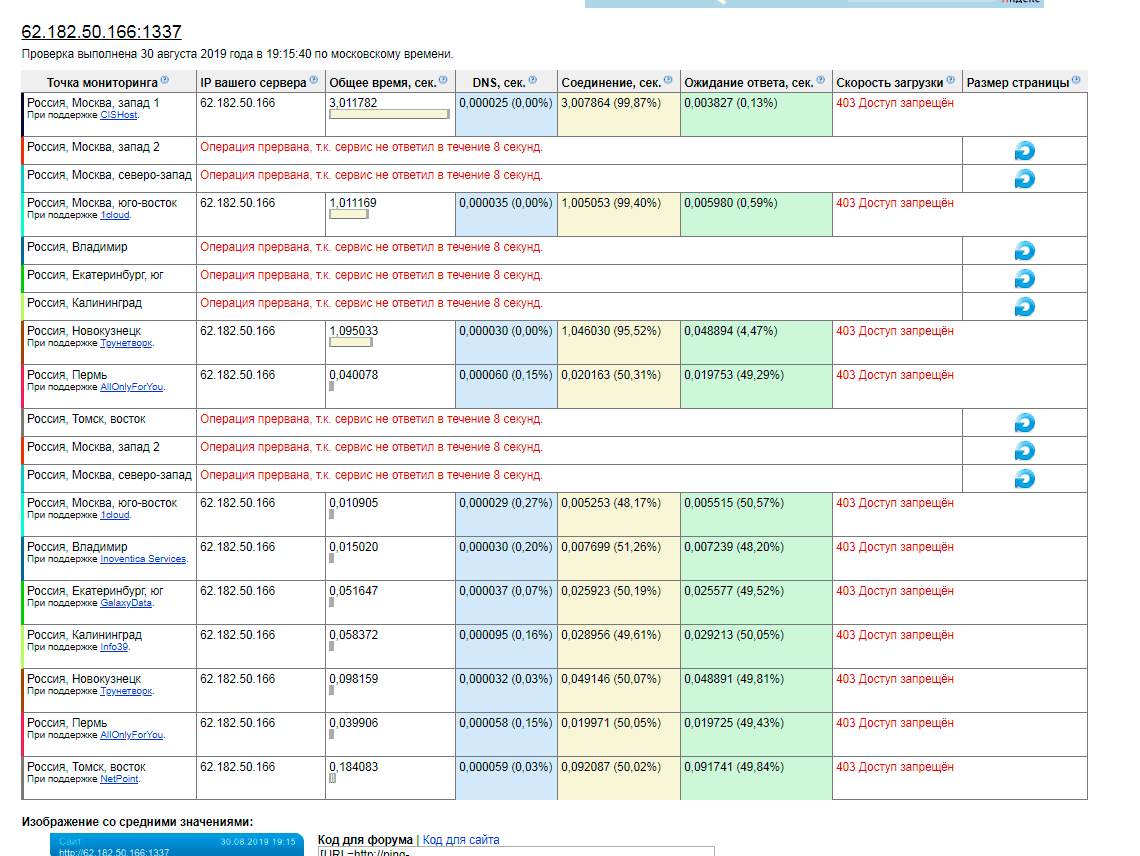Retry Москва, северо-запад row above 0,010905 row
This screenshot has height=856, width=1140.
[1024, 479]
